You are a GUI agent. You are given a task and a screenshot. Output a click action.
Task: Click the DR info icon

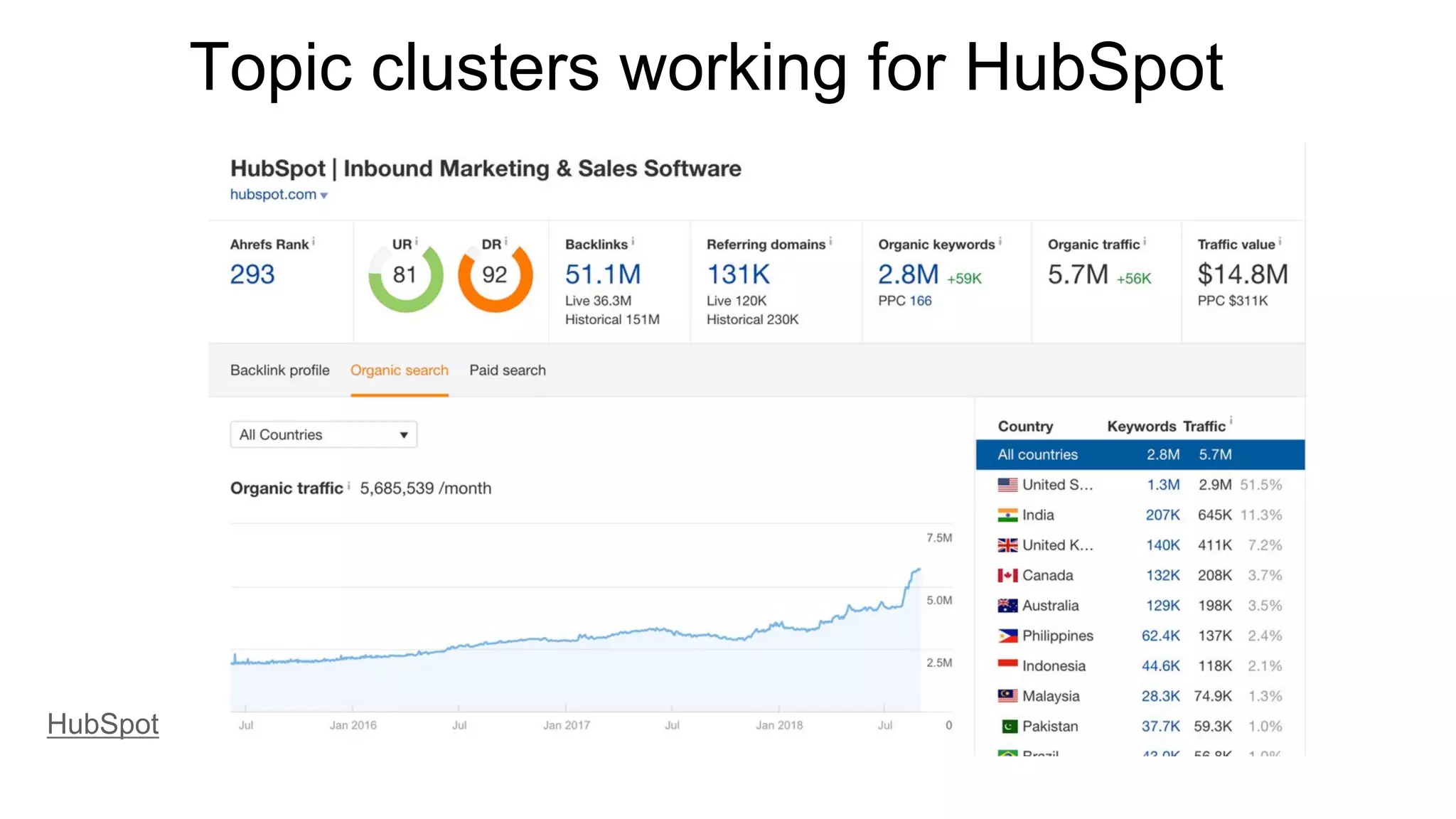(505, 242)
